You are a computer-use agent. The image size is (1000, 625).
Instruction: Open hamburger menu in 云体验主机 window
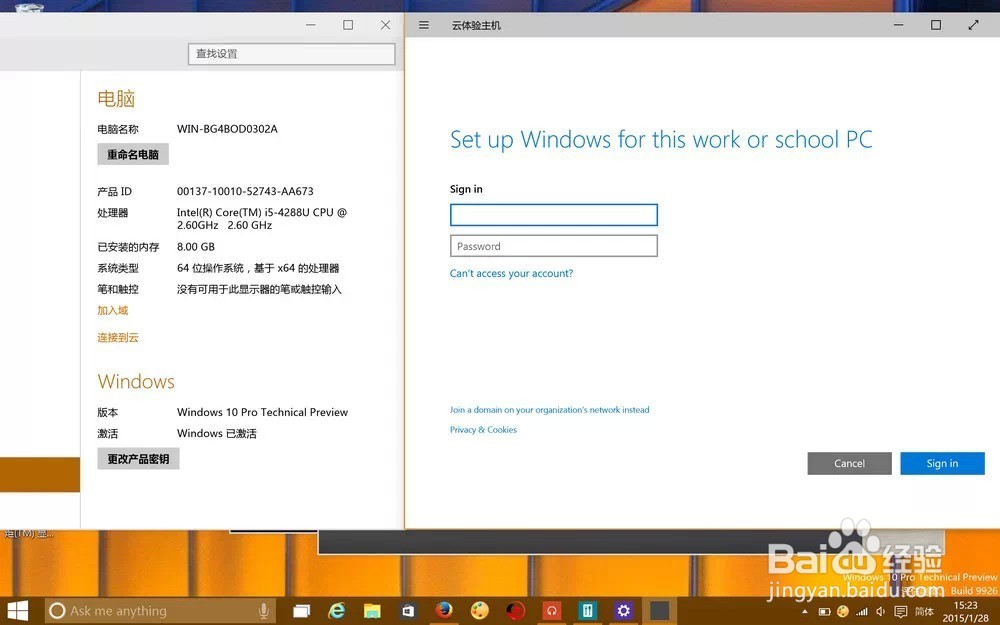(x=423, y=25)
